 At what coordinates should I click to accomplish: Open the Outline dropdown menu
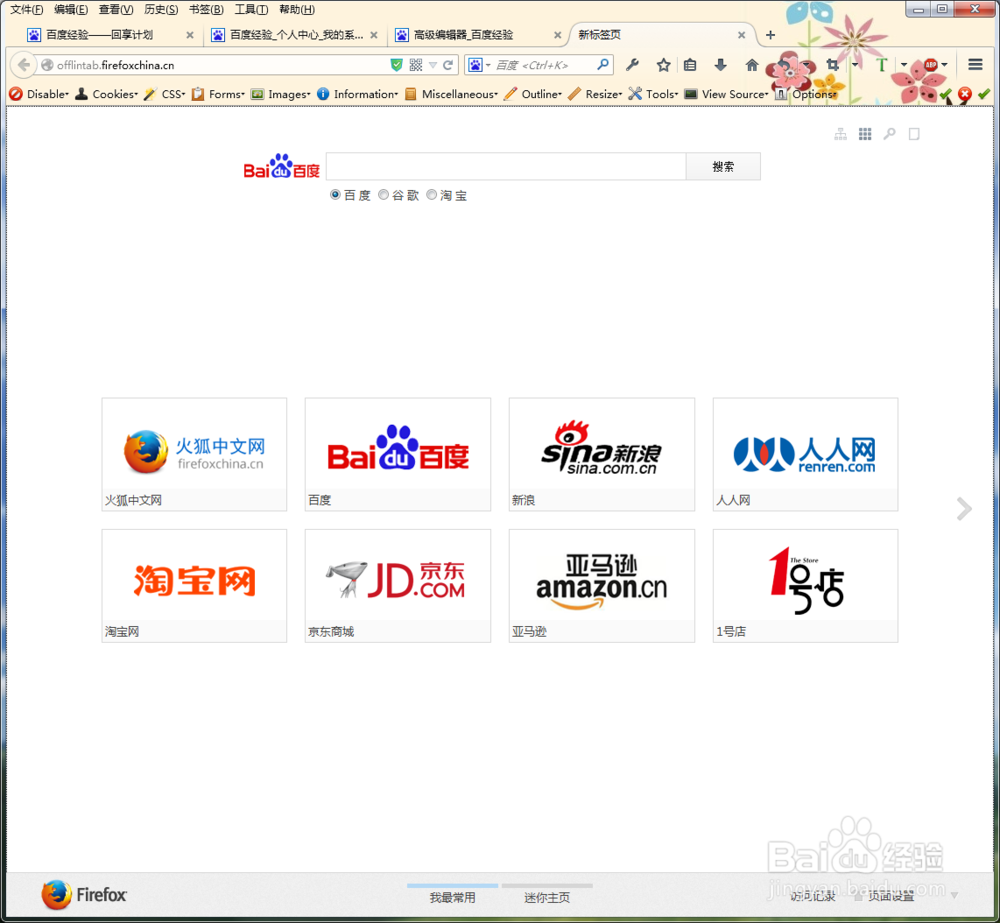[533, 94]
